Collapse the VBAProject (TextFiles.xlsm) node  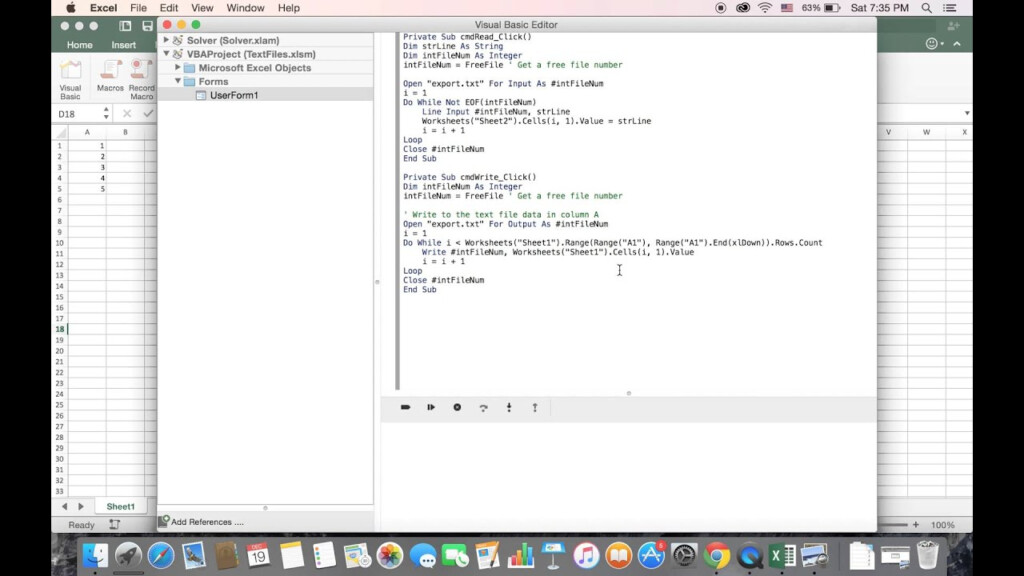point(166,54)
